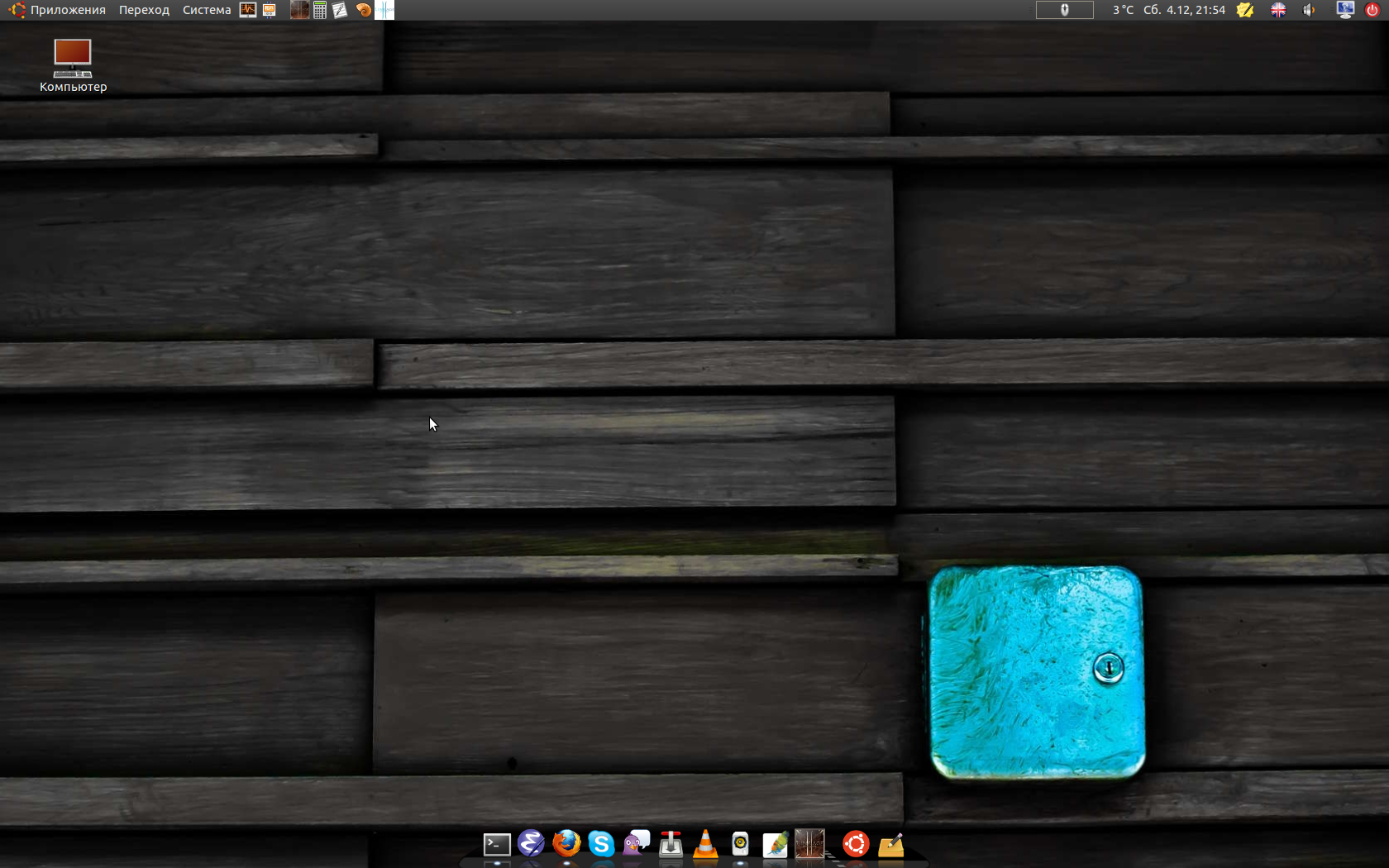The height and width of the screenshot is (868, 1389).
Task: Switch keyboard layout via UK flag indicator
Action: (x=1278, y=10)
